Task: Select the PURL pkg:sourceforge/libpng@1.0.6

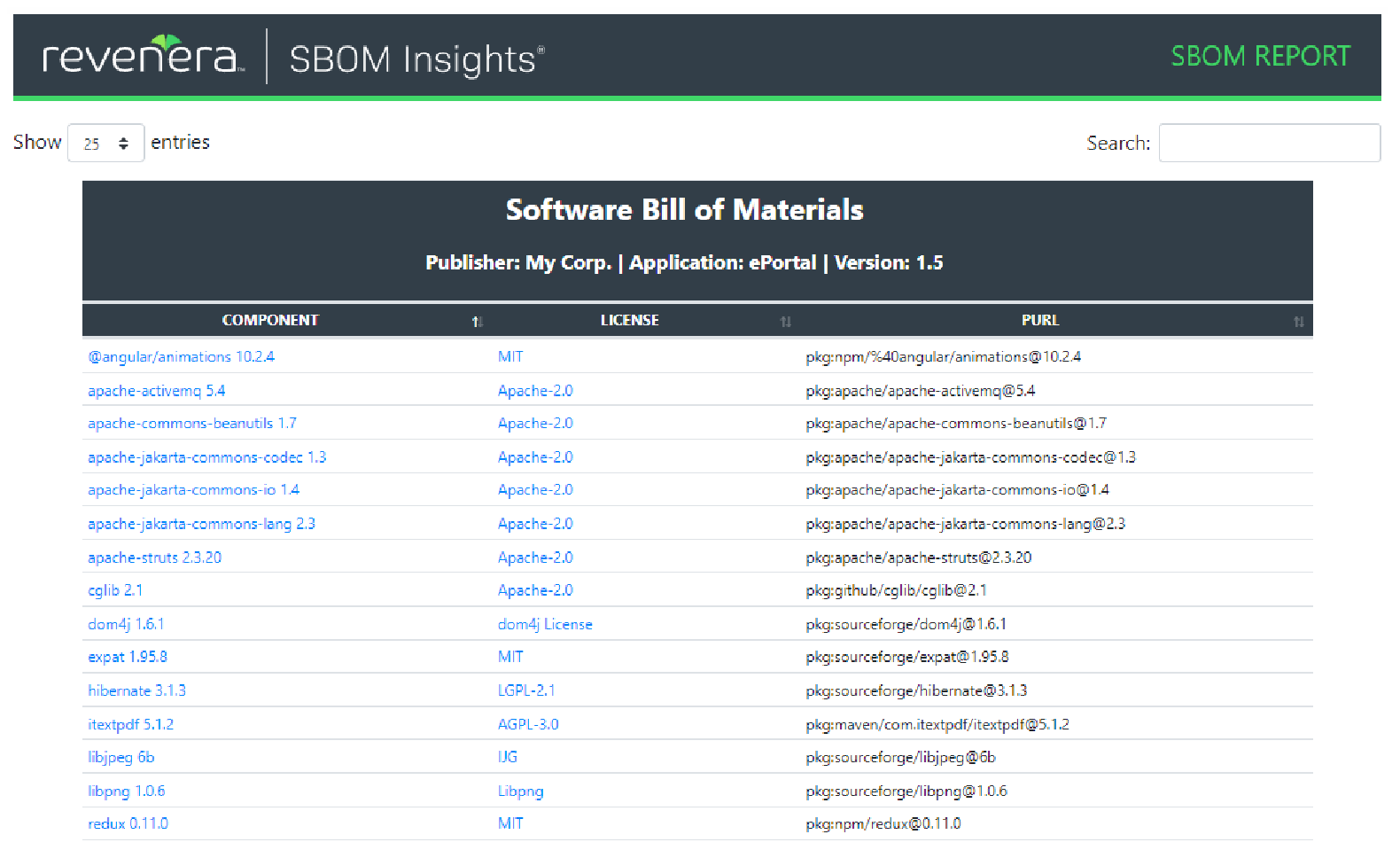Action: [x=906, y=791]
